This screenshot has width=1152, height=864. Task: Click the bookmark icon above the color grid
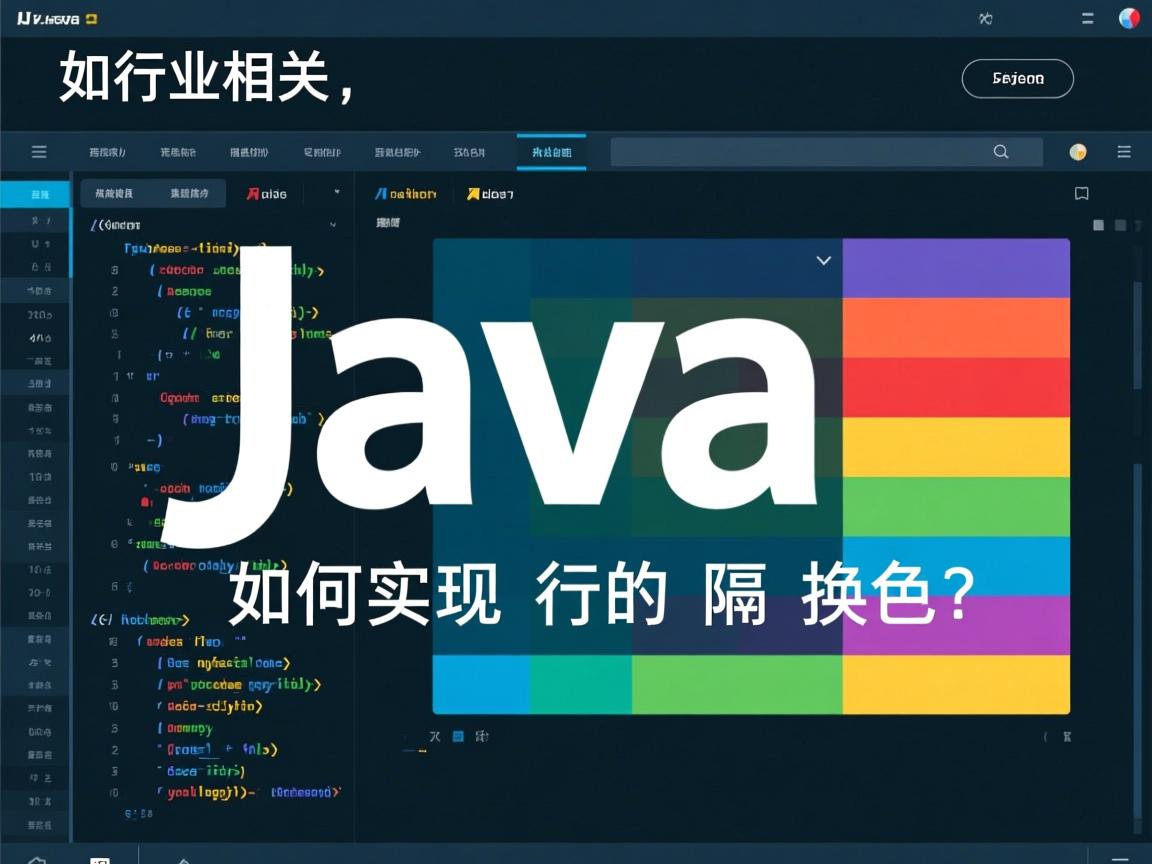(1082, 193)
